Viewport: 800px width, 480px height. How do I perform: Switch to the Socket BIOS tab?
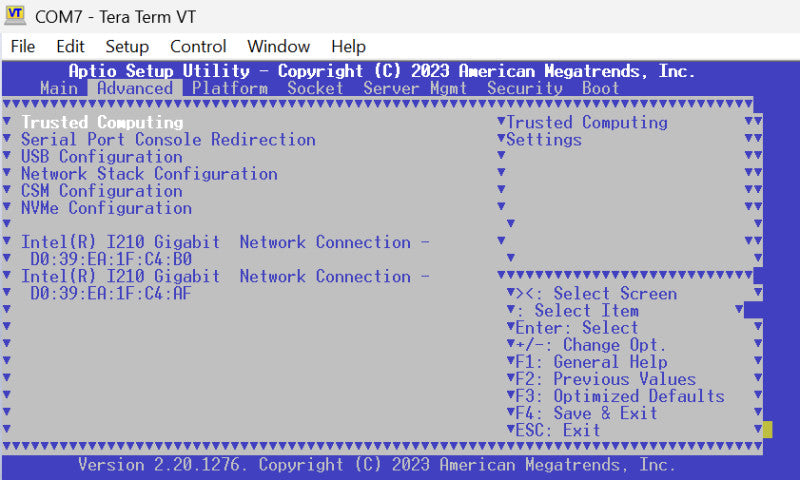coord(315,88)
